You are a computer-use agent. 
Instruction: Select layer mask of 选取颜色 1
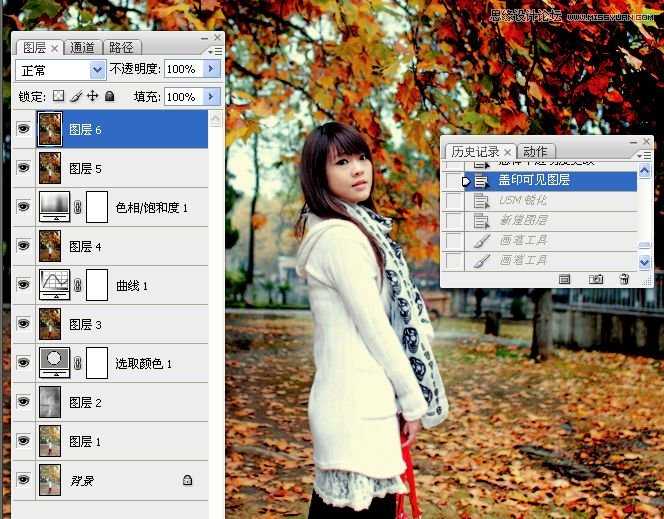coord(97,362)
